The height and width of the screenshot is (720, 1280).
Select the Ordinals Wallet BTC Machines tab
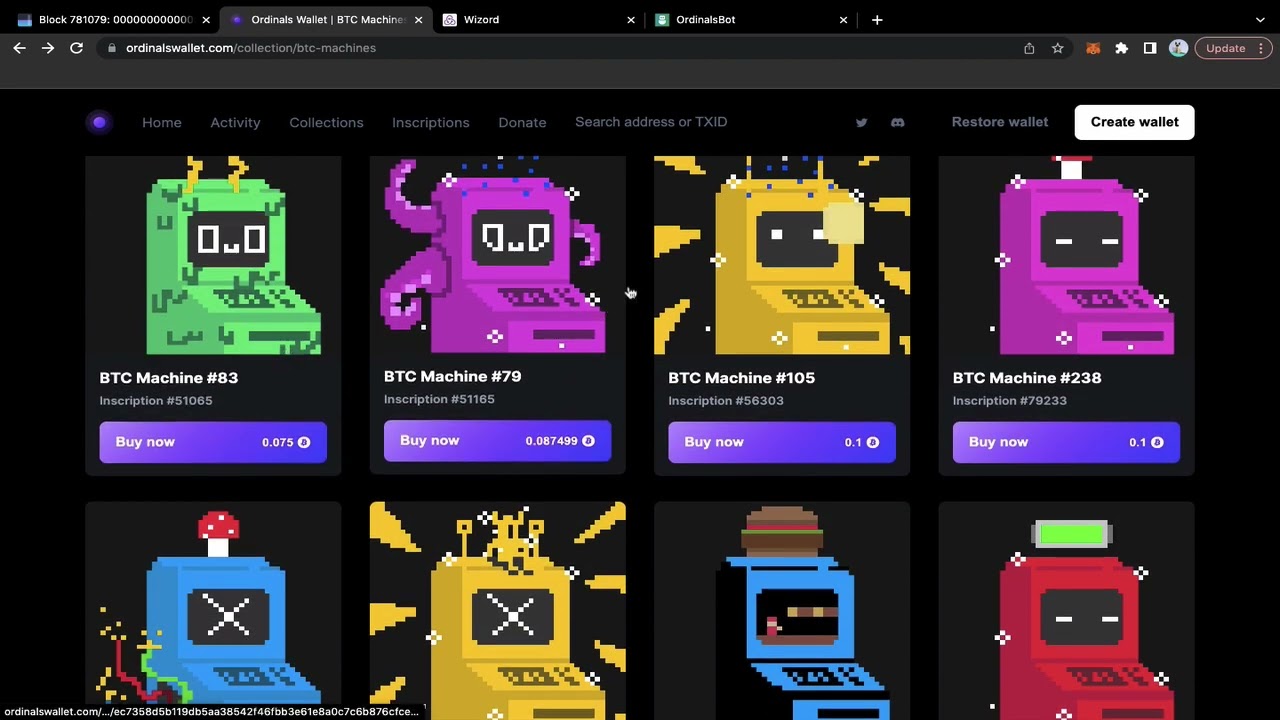[x=326, y=20]
